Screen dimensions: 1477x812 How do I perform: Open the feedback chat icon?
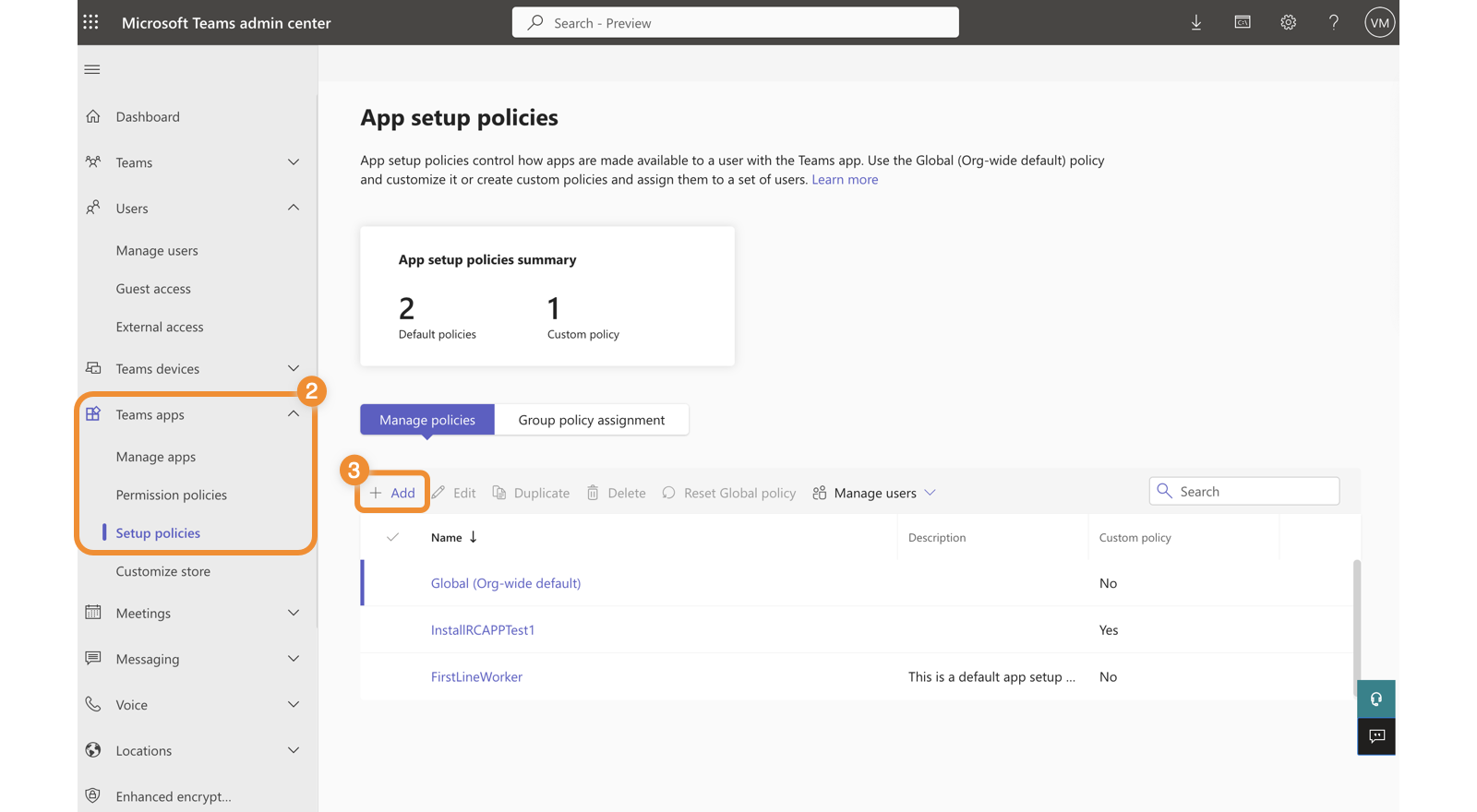pos(1376,736)
